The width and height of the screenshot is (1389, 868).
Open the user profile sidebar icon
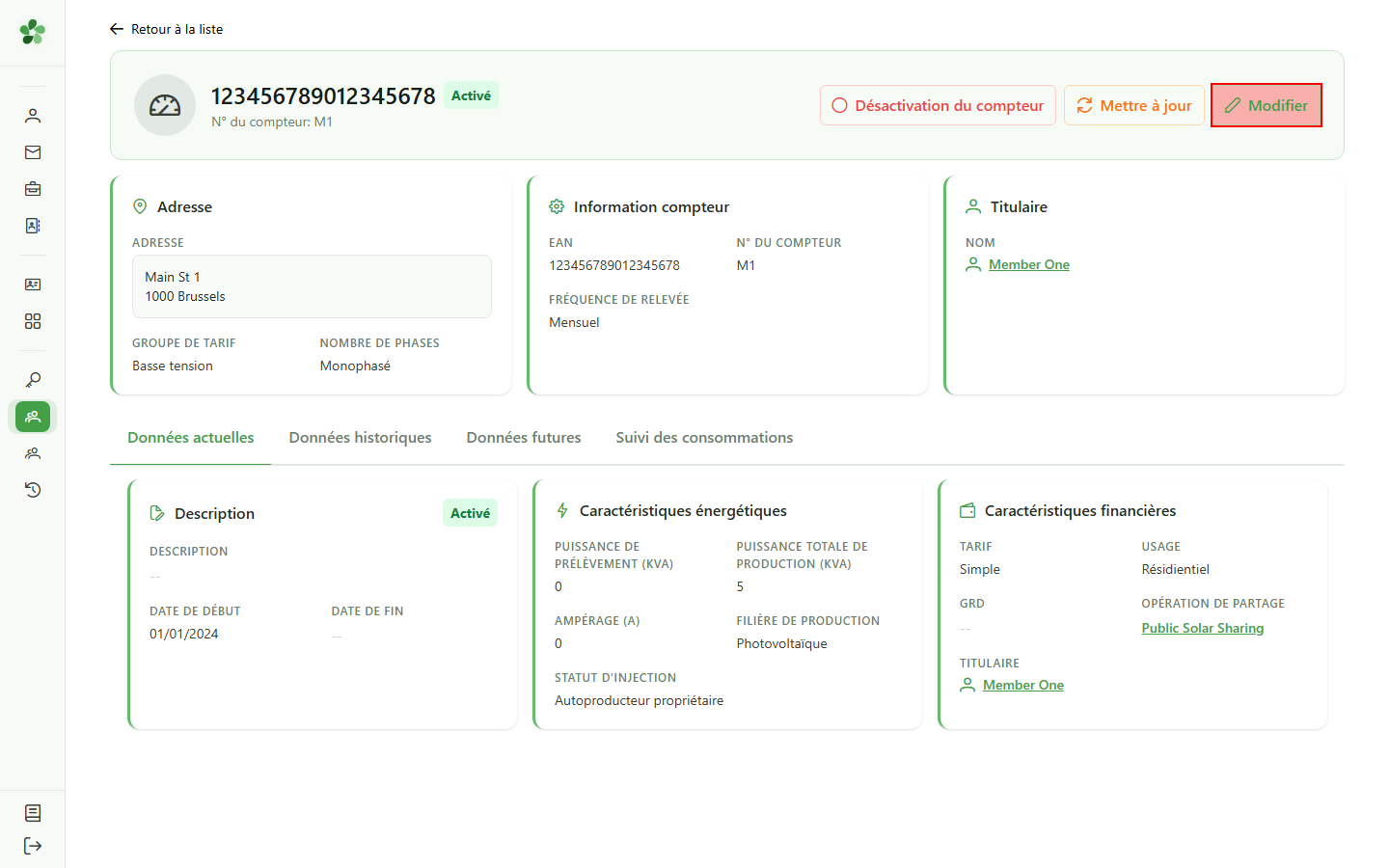pyautogui.click(x=33, y=116)
